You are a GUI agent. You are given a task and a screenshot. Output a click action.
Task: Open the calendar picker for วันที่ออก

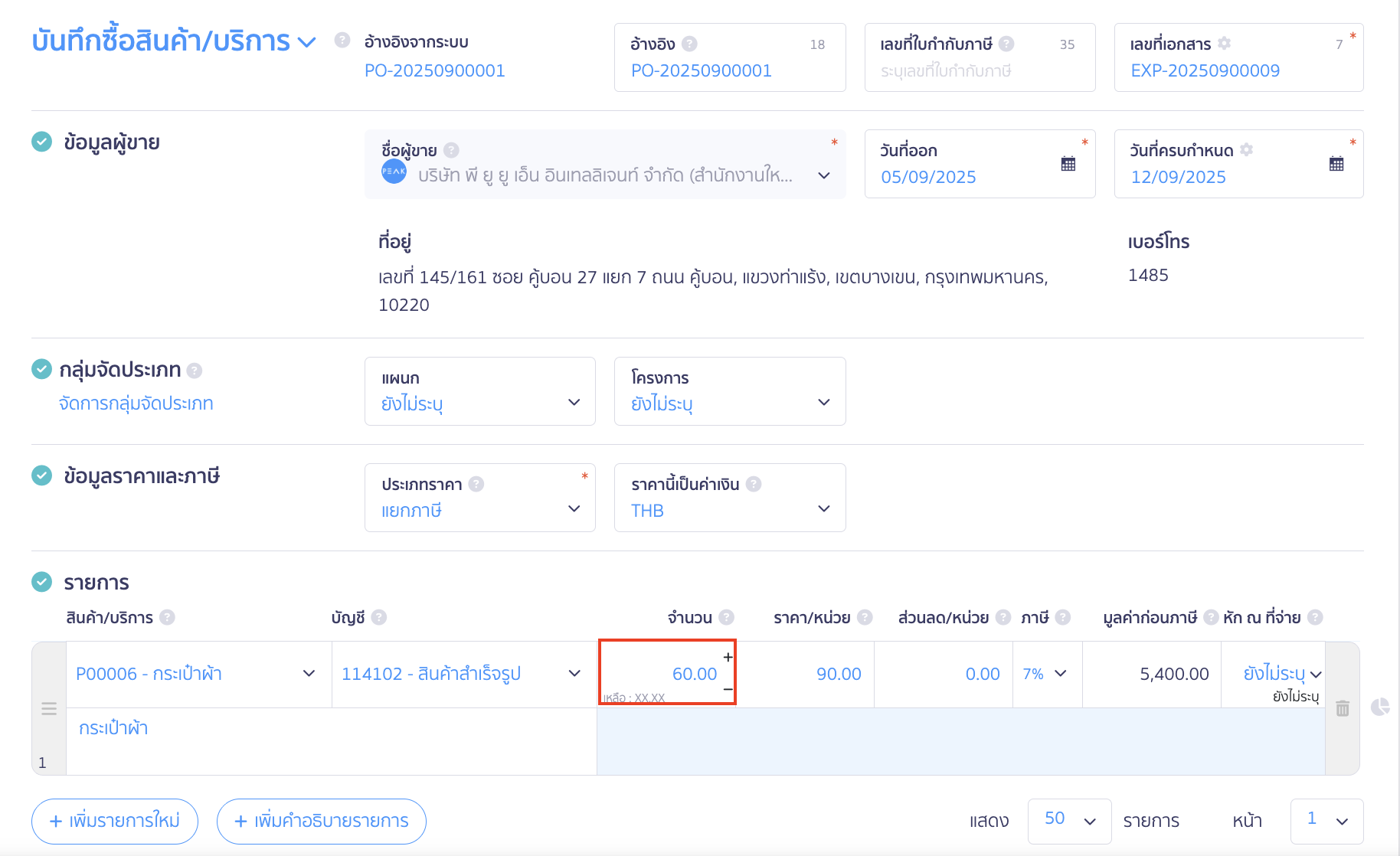1068,164
